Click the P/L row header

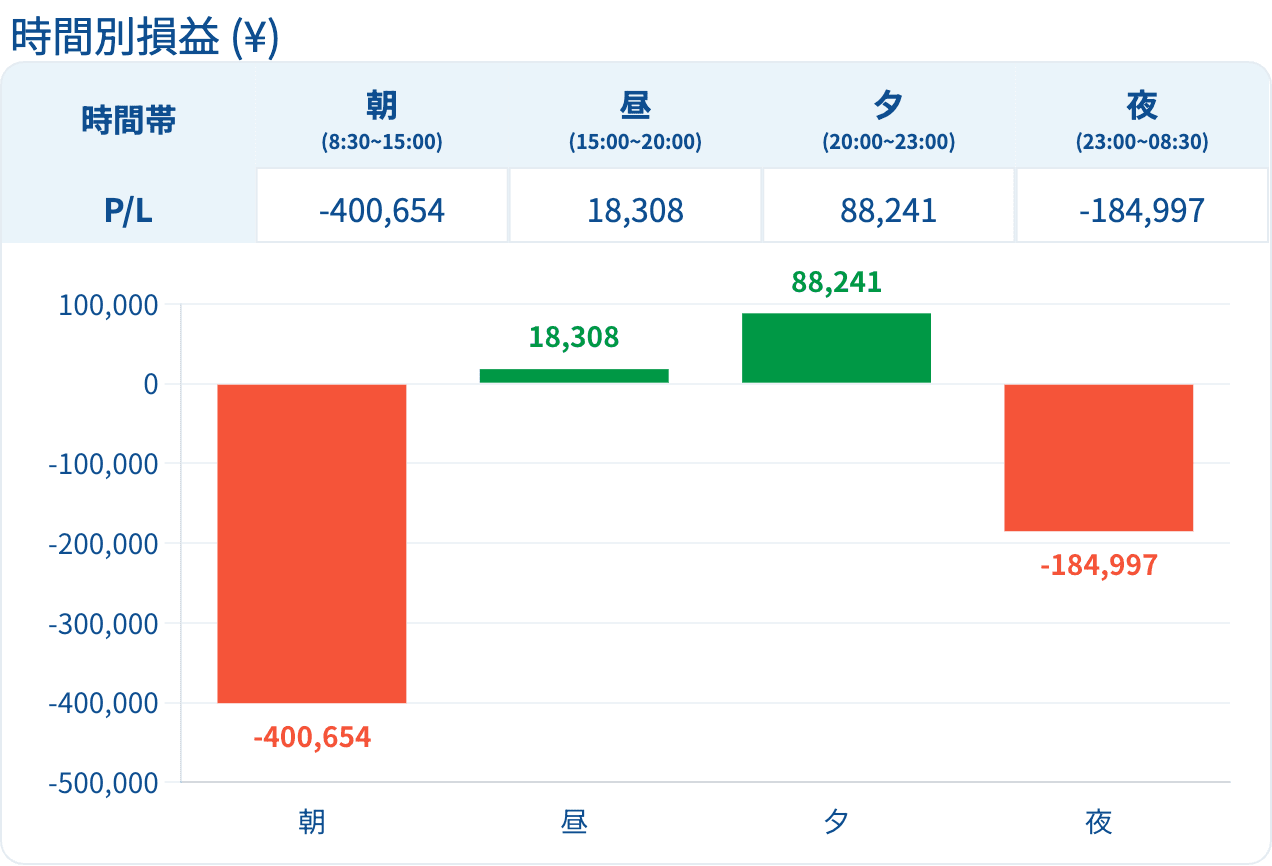click(x=129, y=210)
